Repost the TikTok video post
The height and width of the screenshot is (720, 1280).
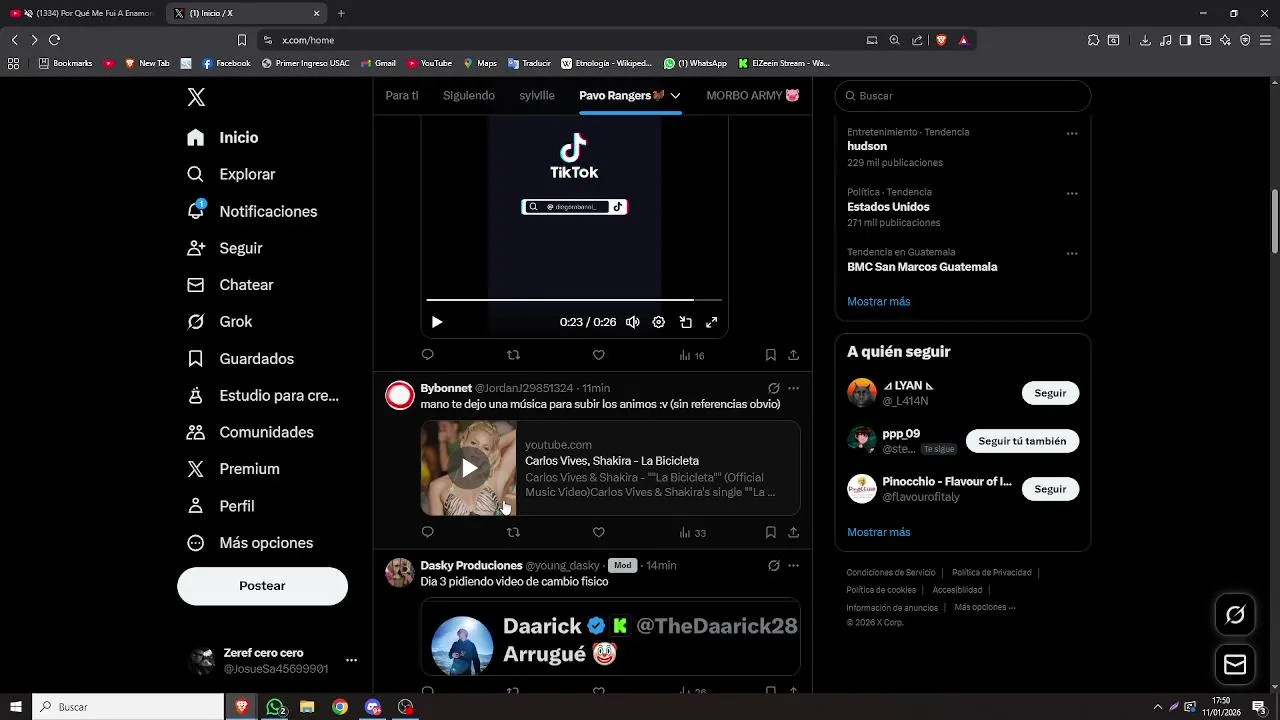[x=513, y=355]
